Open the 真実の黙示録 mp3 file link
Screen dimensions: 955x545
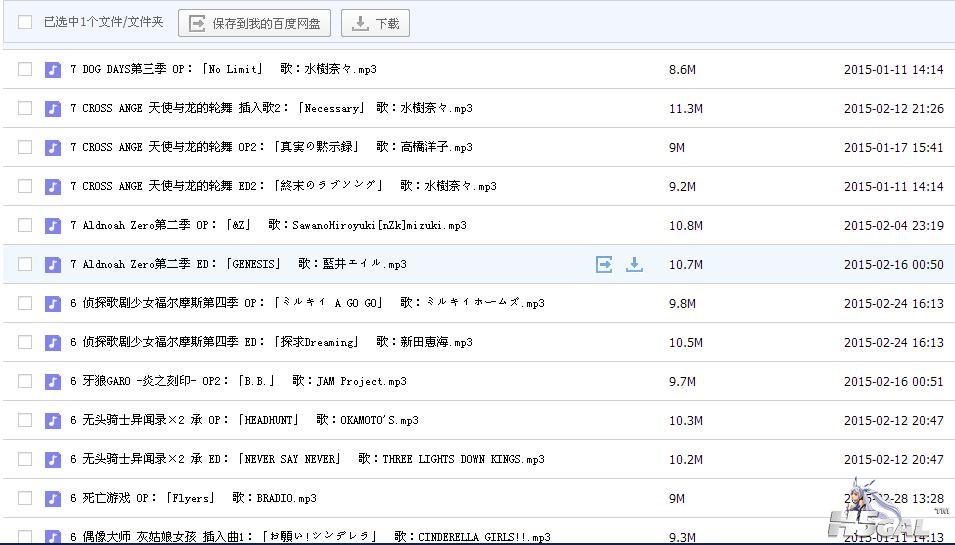[x=271, y=147]
